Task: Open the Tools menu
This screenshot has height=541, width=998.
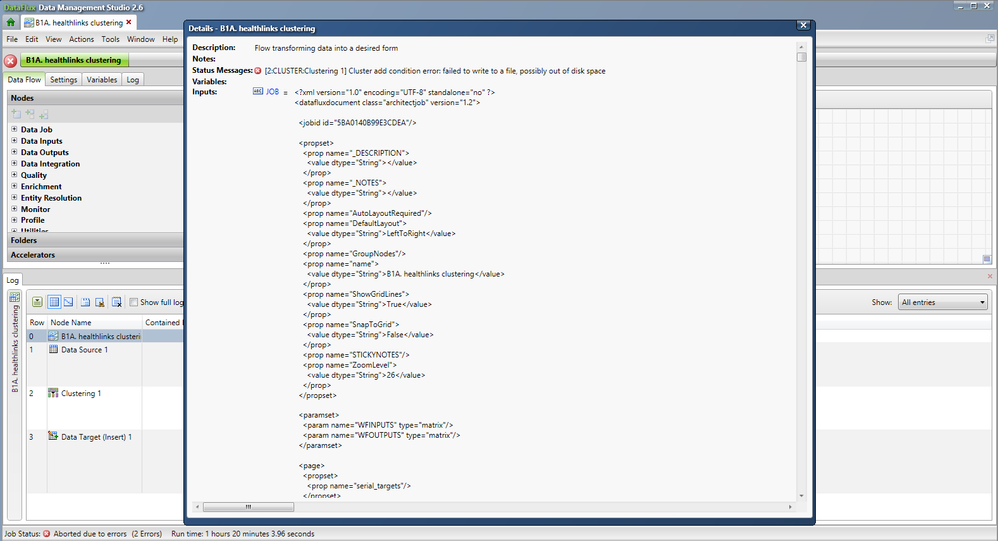Action: 110,39
